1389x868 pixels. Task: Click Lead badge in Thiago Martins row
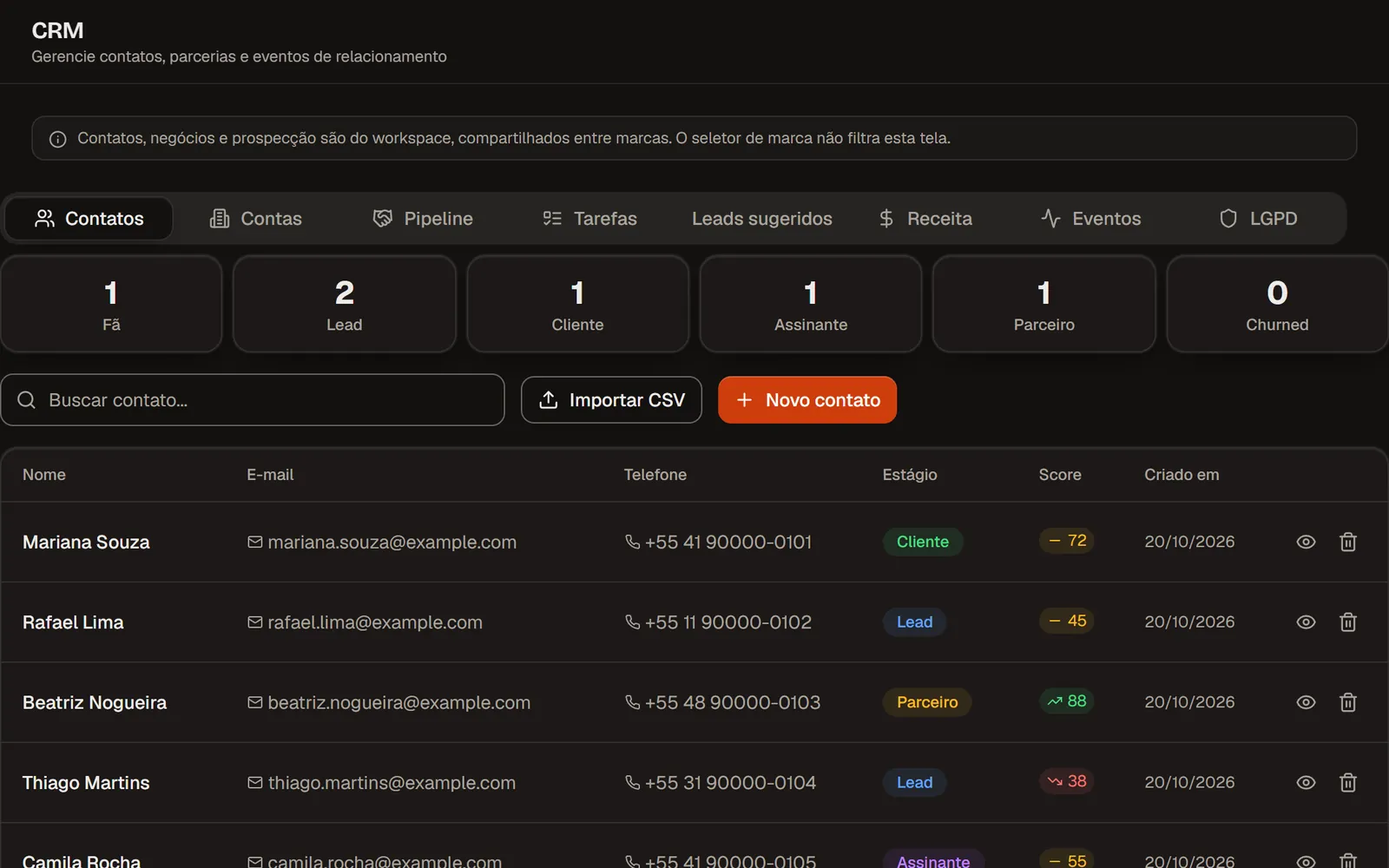(915, 783)
